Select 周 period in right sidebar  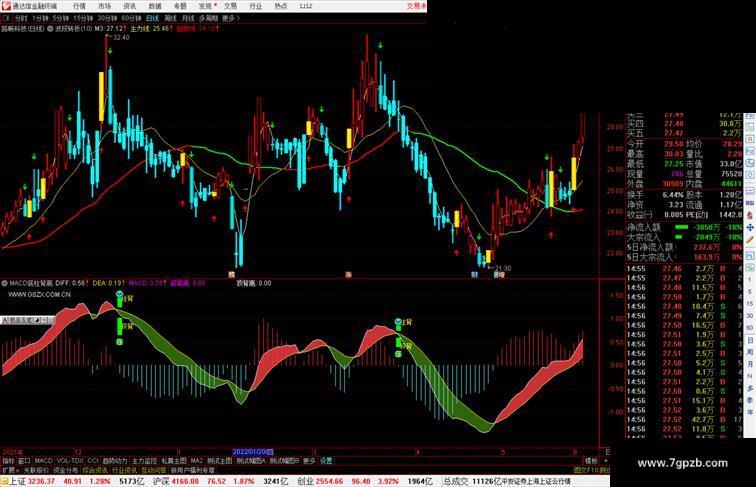pos(750,352)
